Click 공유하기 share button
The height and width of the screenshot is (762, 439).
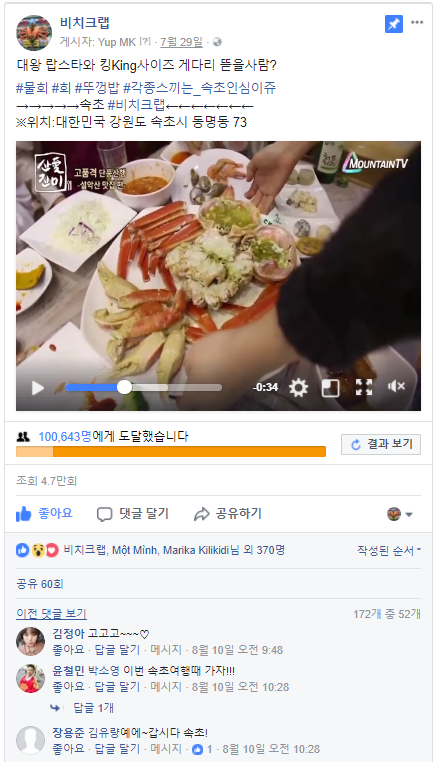(x=228, y=514)
